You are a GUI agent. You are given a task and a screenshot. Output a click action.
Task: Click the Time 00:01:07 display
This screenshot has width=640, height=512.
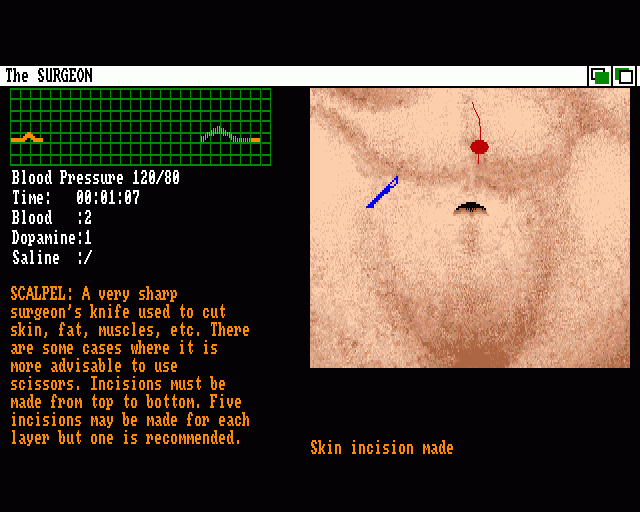pyautogui.click(x=76, y=198)
